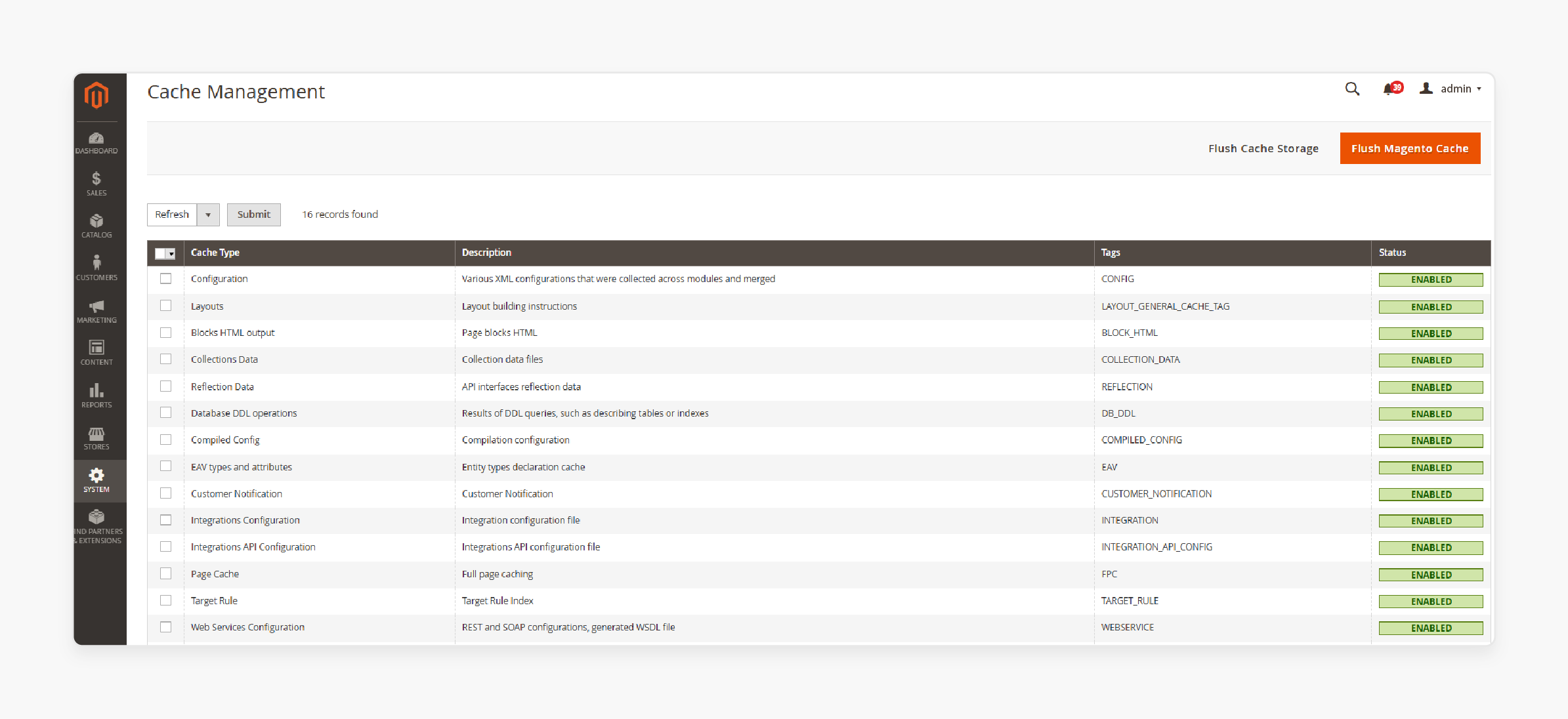Click the Submit button
1568x719 pixels.
pos(254,215)
